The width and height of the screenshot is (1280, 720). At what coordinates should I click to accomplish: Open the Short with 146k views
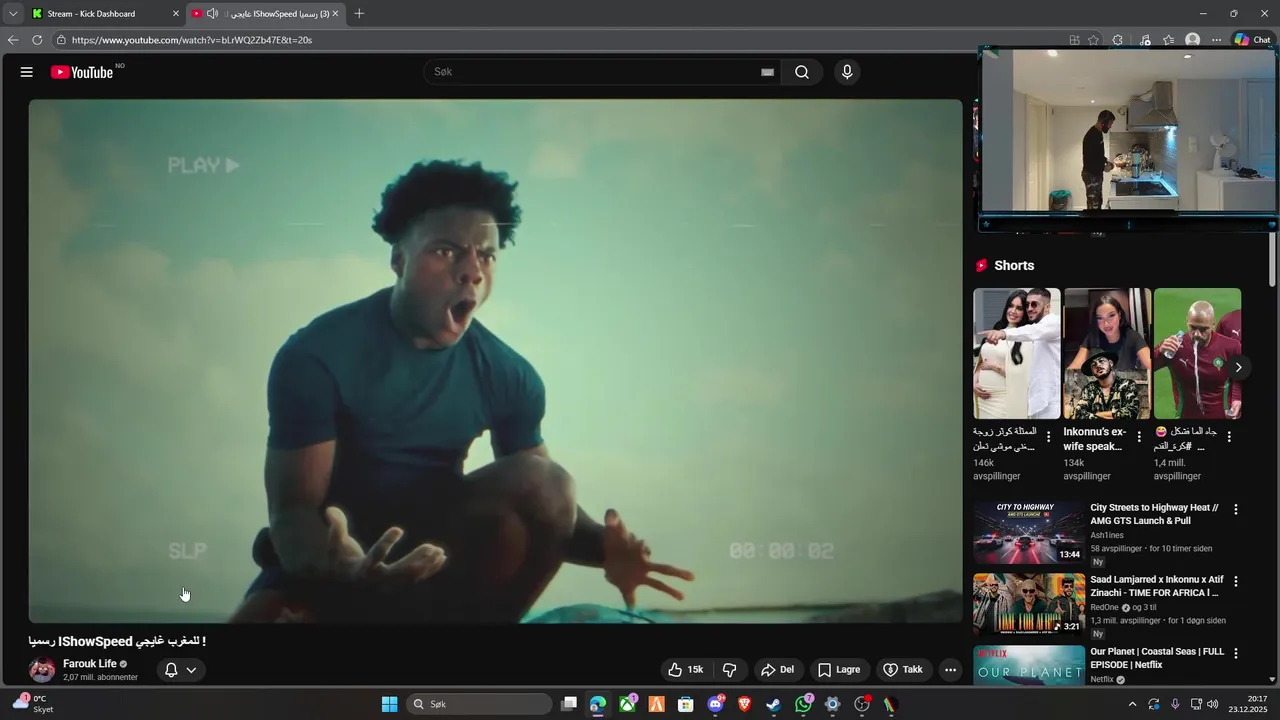[x=1017, y=353]
